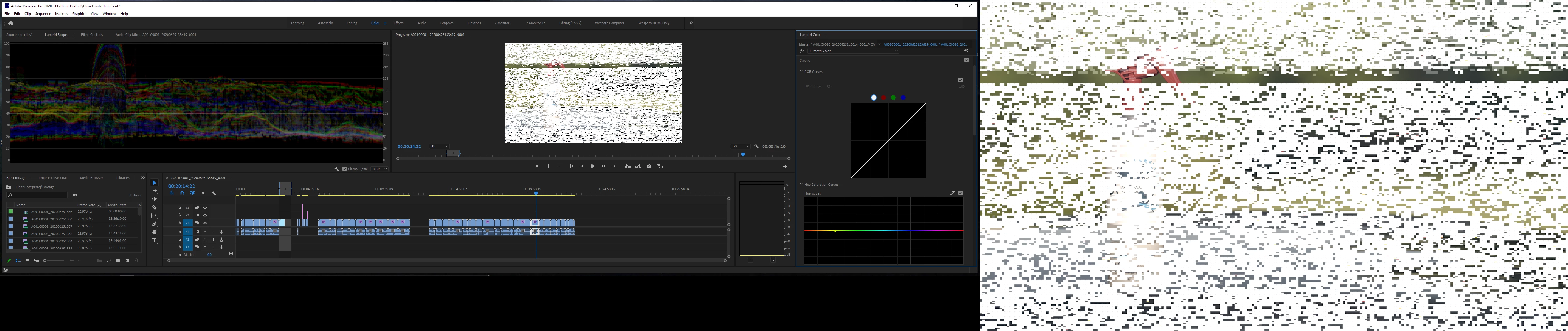This screenshot has width=1568, height=331.
Task: Click the Reset Effect icon in Lumetri
Action: pyautogui.click(x=966, y=51)
